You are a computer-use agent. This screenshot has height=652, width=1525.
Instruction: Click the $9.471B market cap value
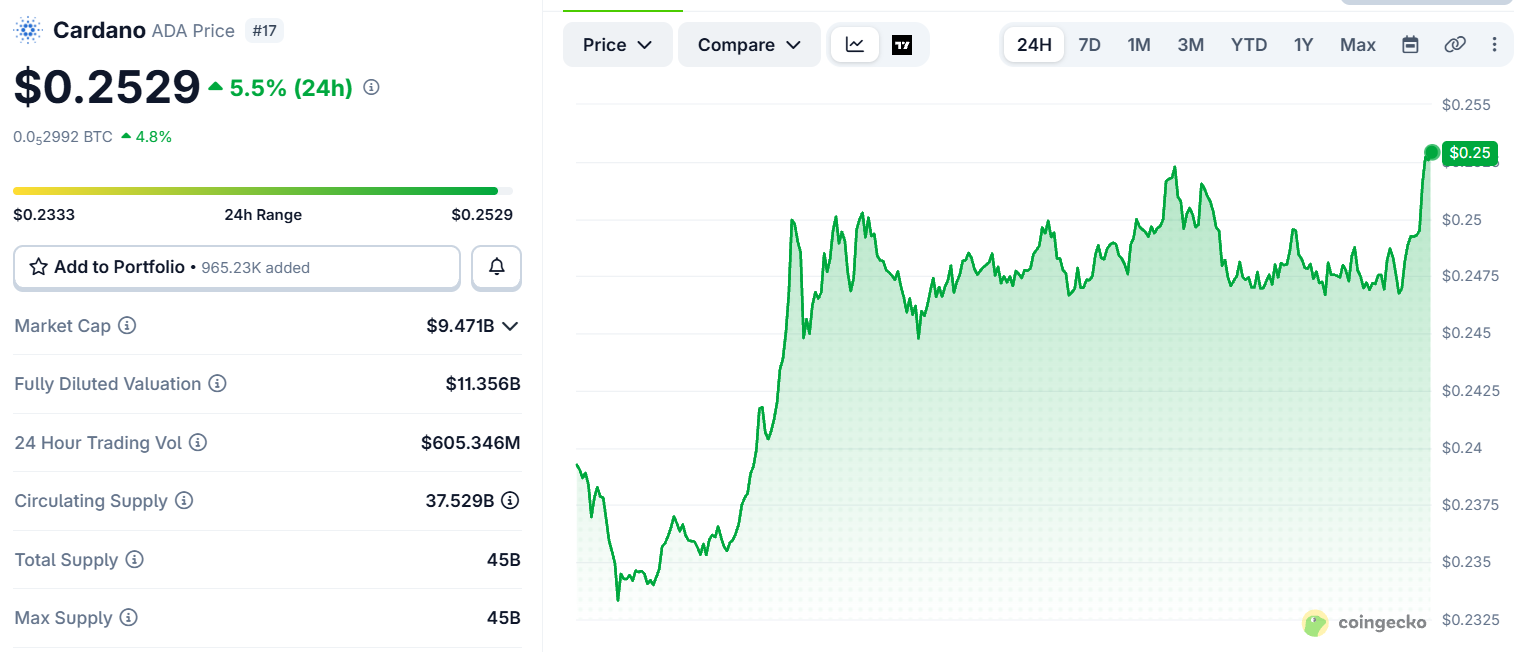[460, 326]
